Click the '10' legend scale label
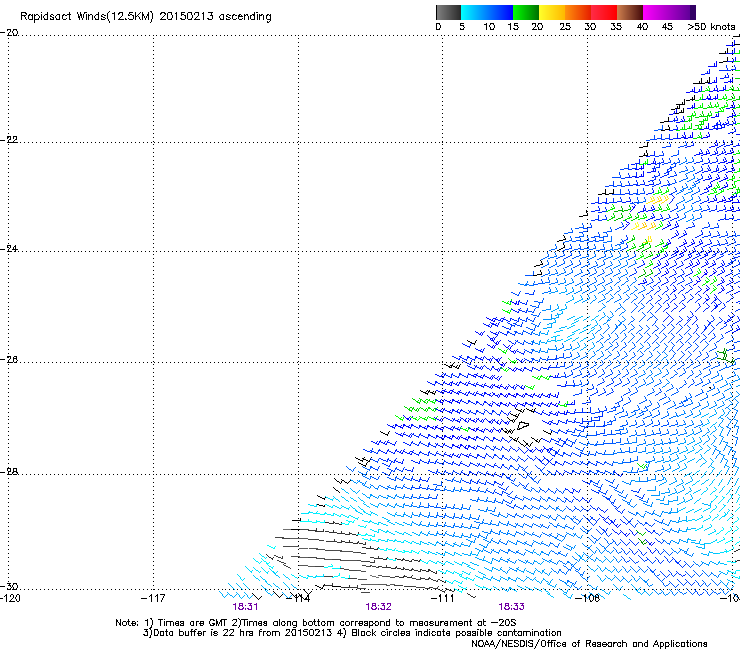The height and width of the screenshot is (650, 740). (489, 27)
